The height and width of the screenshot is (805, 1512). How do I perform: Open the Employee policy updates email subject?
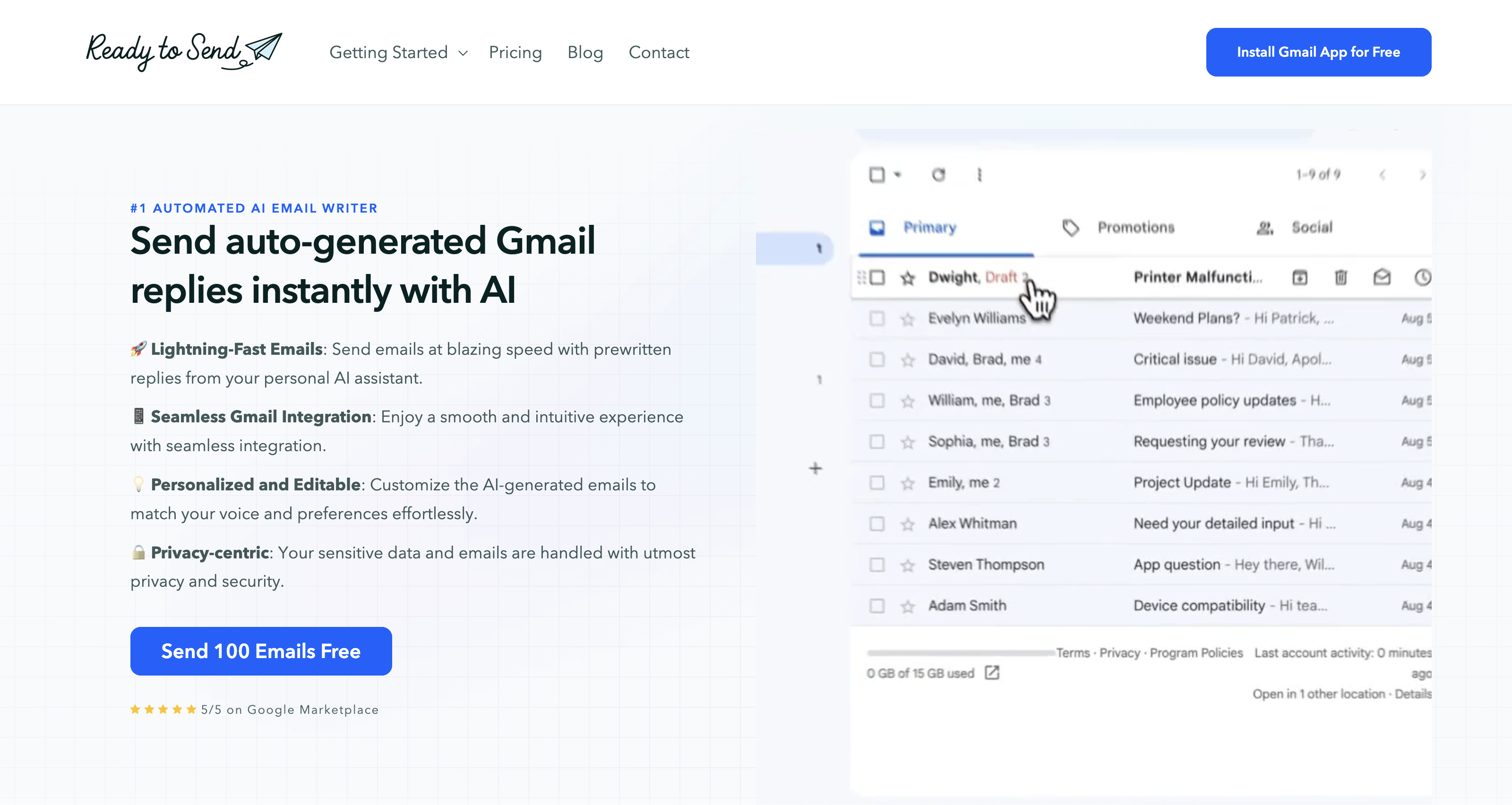1214,400
